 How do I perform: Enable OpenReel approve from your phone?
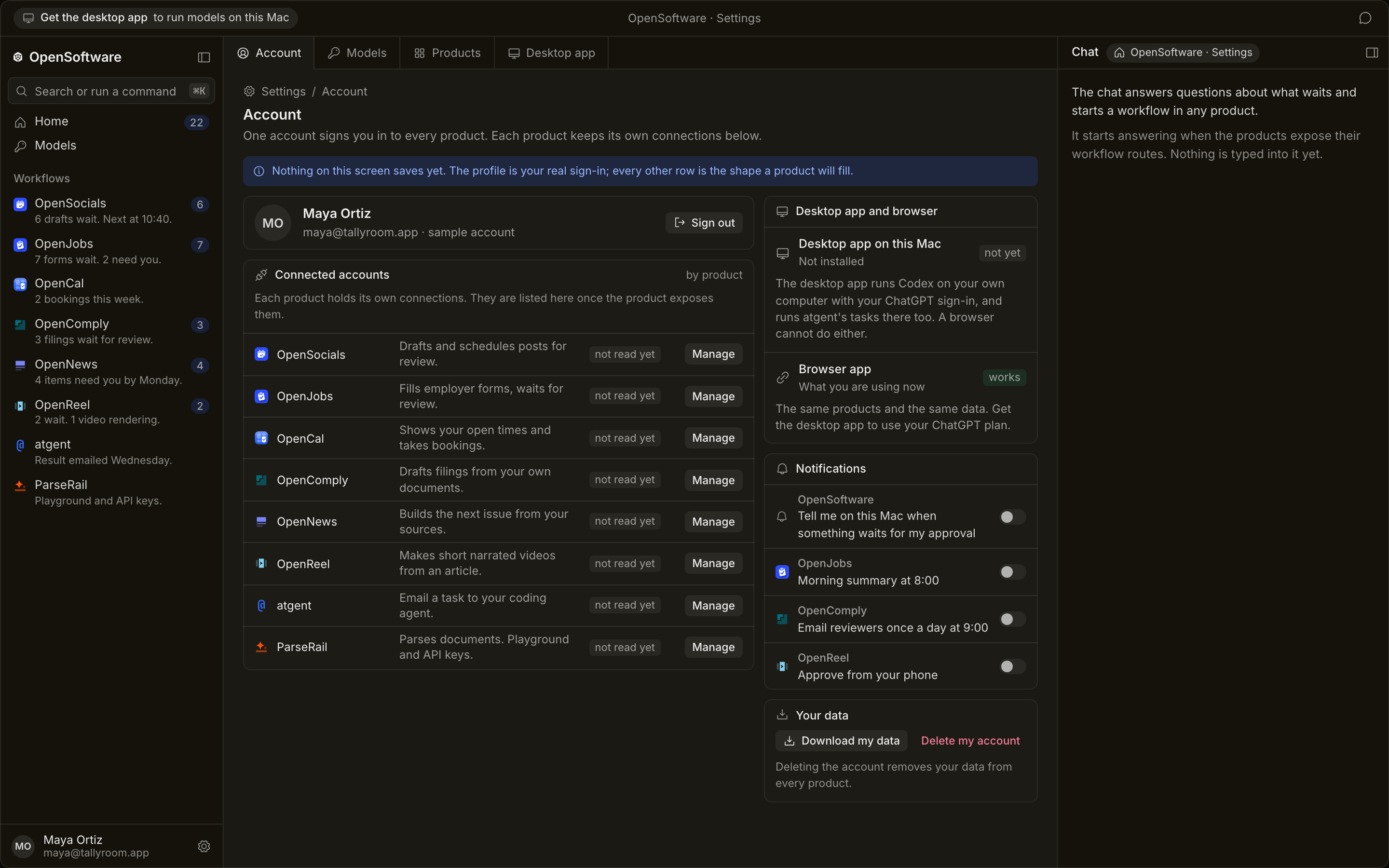point(1012,666)
